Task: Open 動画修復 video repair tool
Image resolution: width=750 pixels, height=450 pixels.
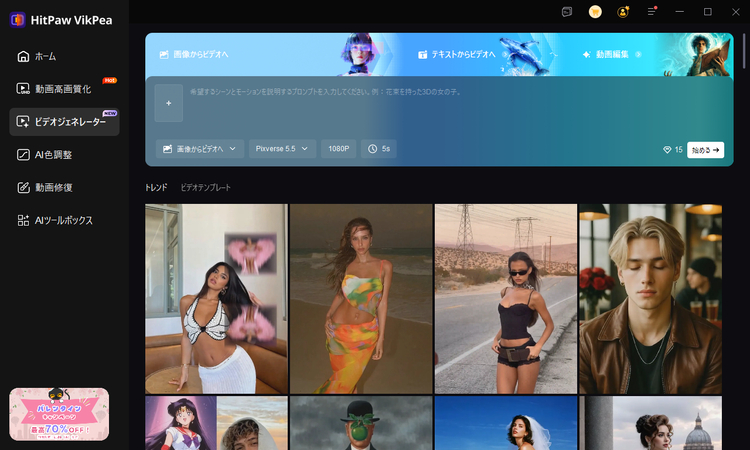Action: click(x=53, y=187)
